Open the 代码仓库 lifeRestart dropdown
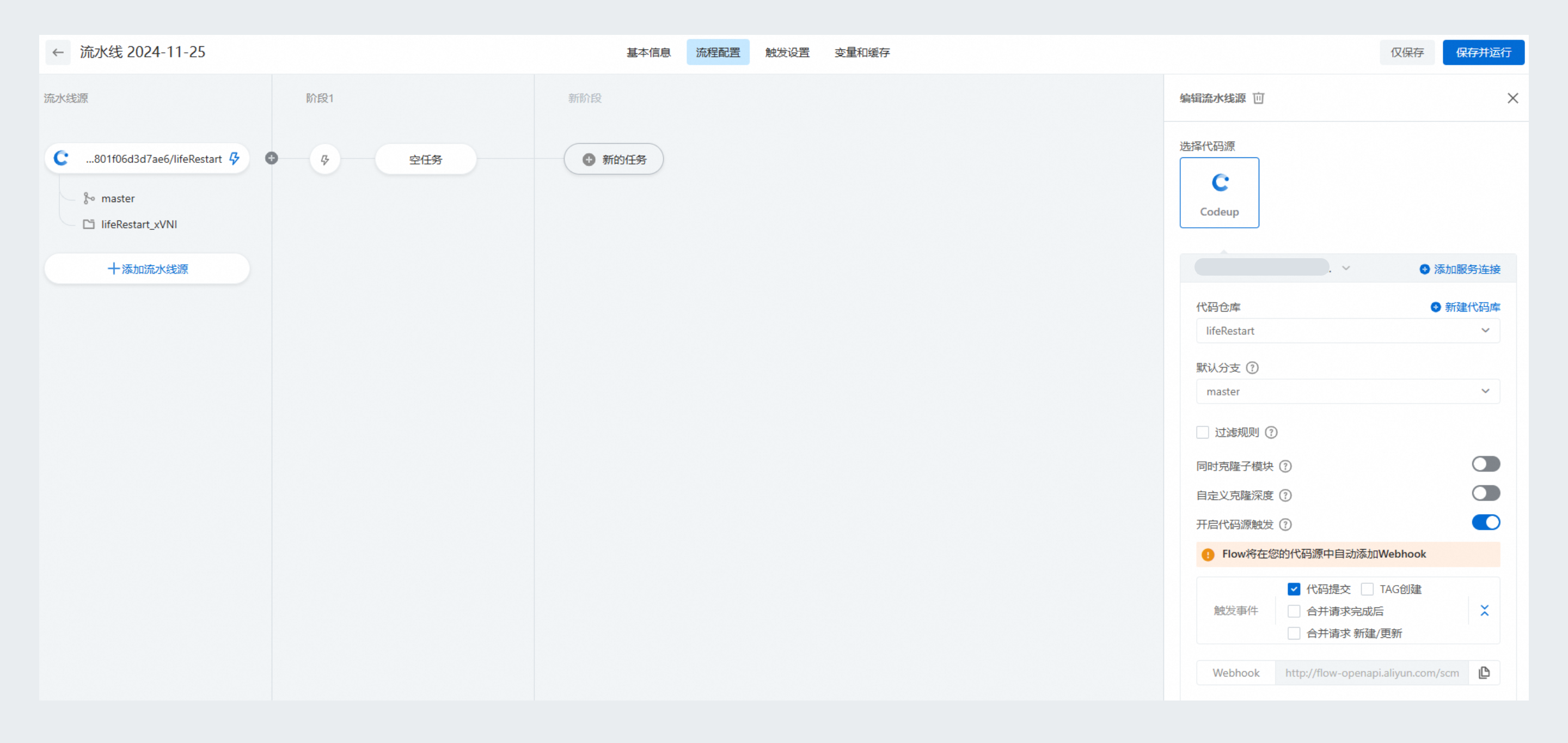Viewport: 1568px width, 743px height. pos(1347,331)
